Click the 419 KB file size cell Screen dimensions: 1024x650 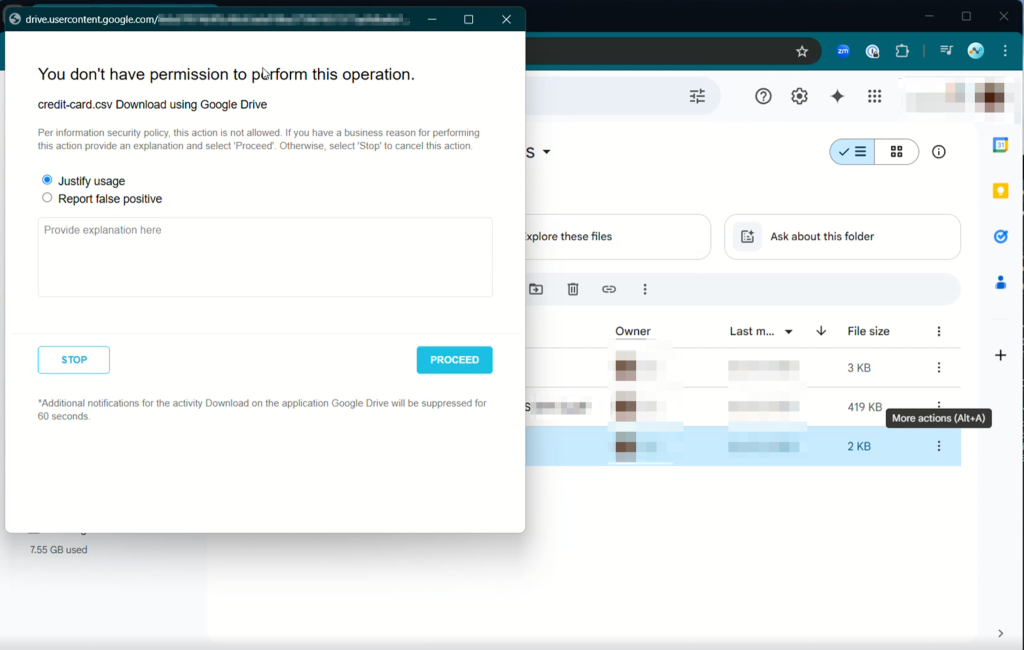click(865, 407)
